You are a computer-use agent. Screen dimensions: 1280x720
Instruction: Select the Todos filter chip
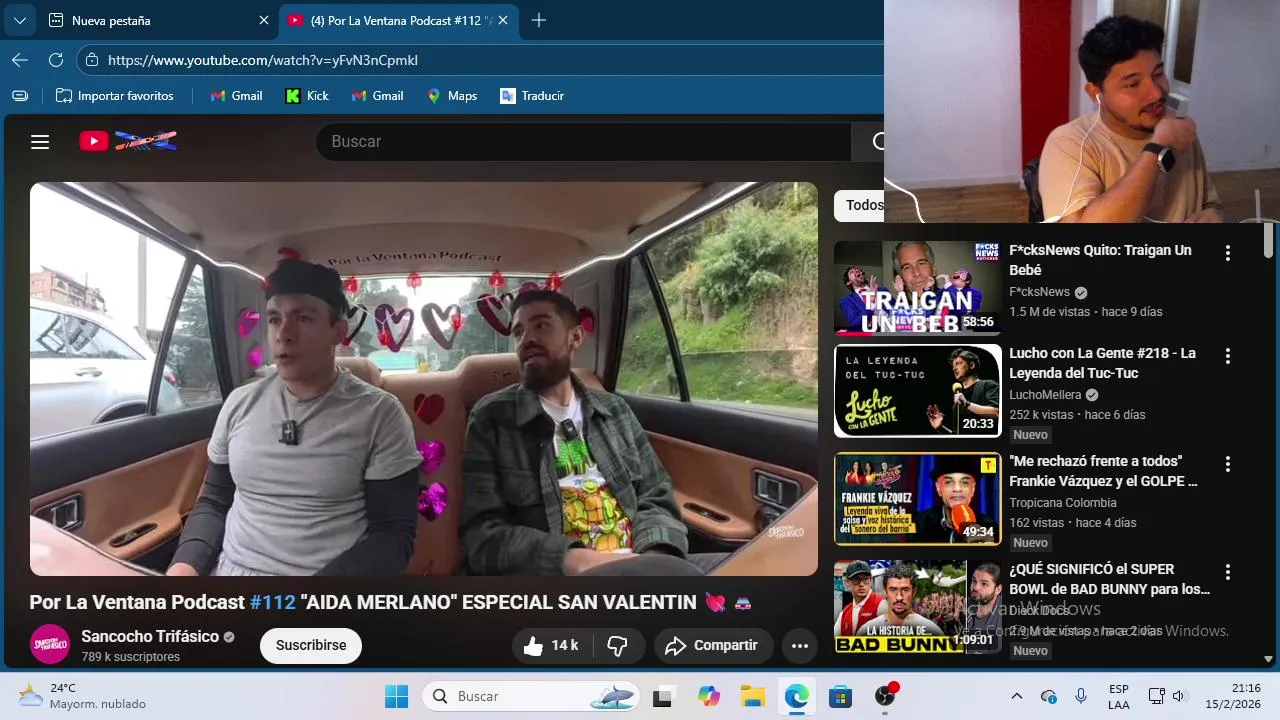coord(860,205)
